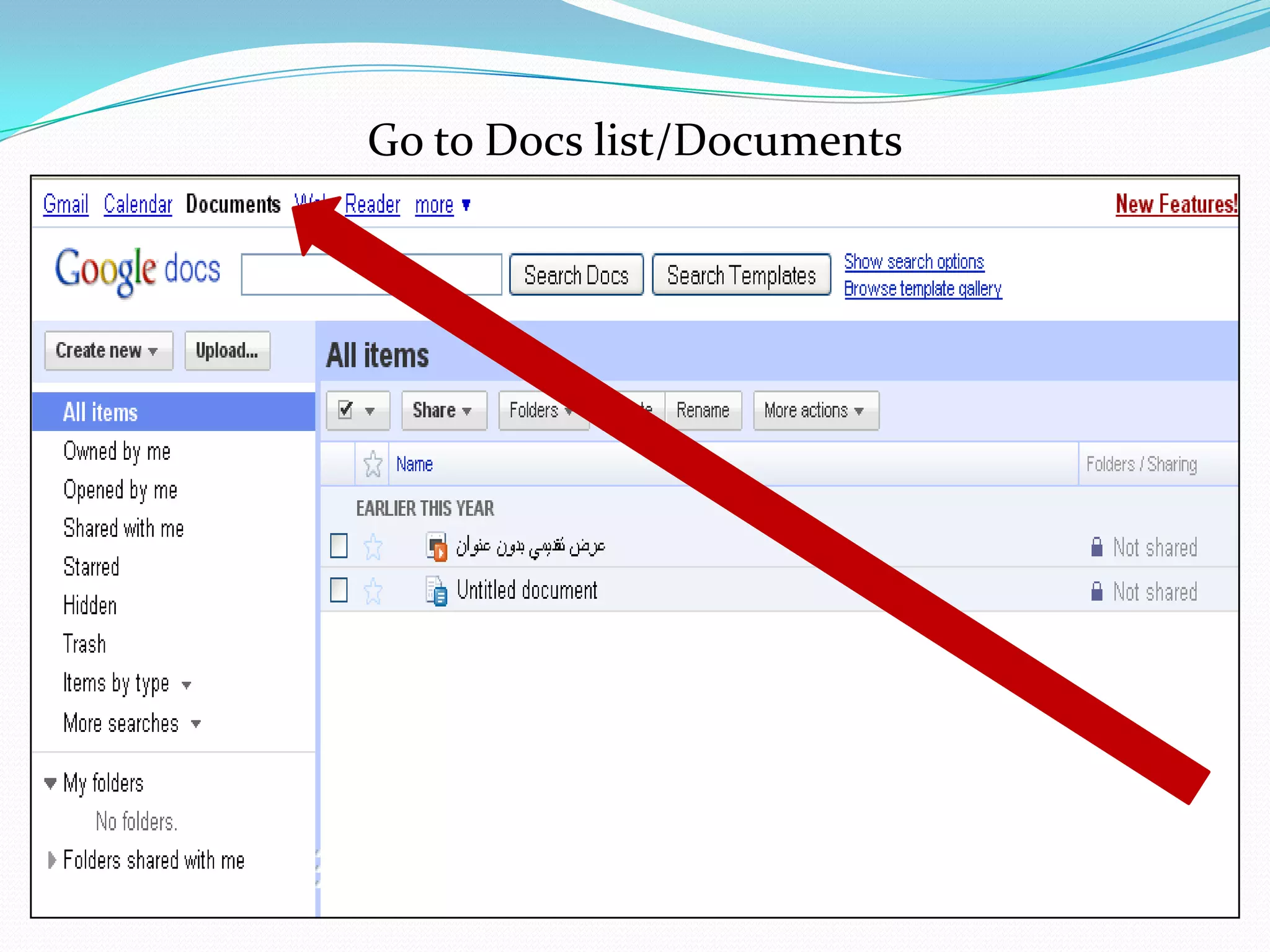Click the presentation file icon

pos(437,546)
